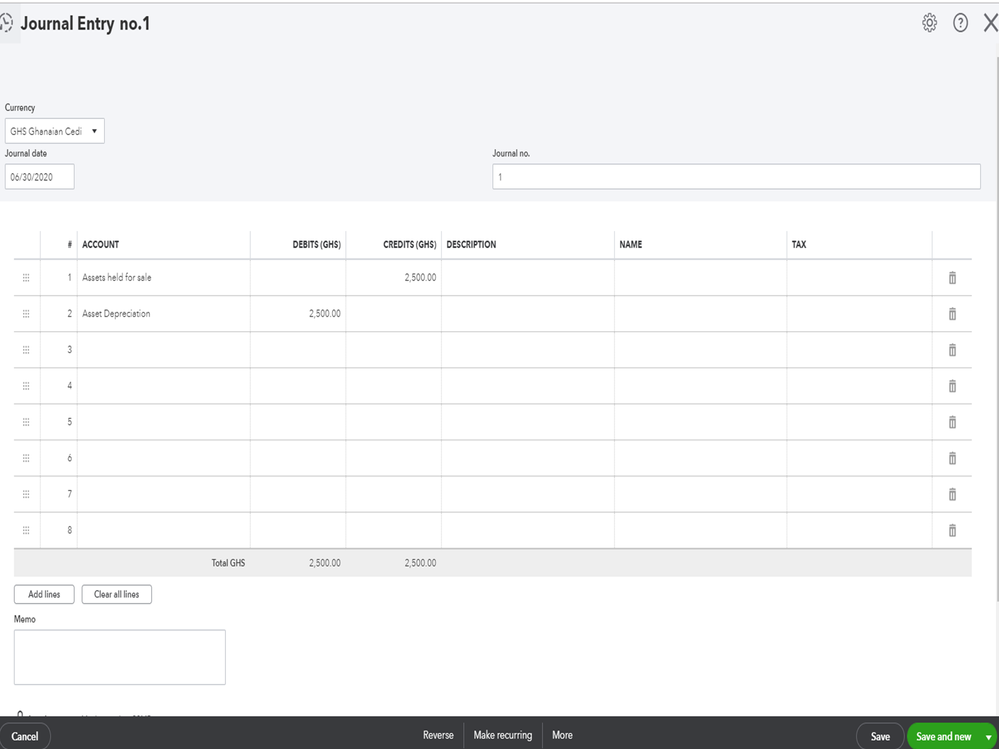The height and width of the screenshot is (749, 999).
Task: Grab the drag handle of line 7
Action: point(26,494)
